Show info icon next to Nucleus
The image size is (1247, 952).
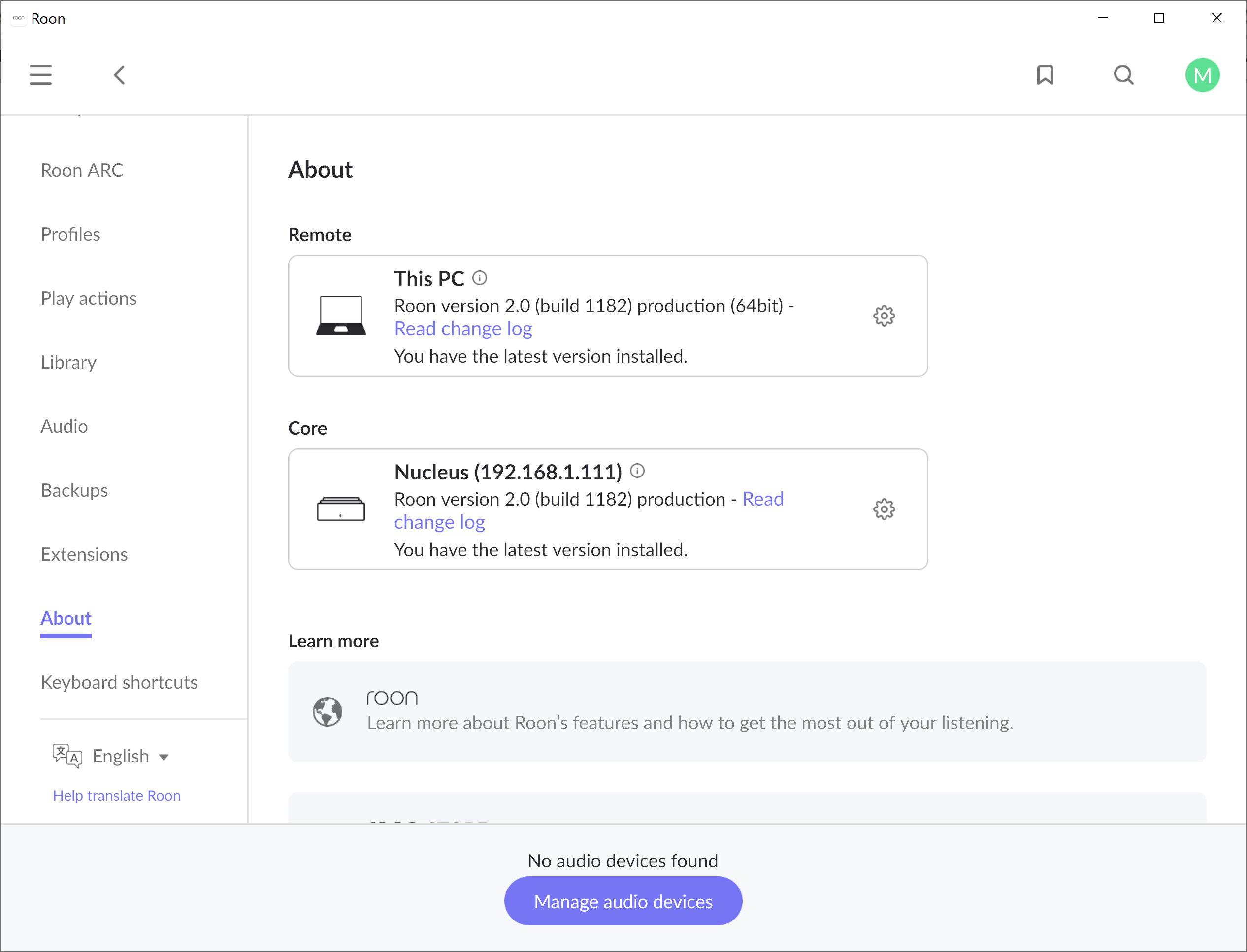(x=637, y=471)
